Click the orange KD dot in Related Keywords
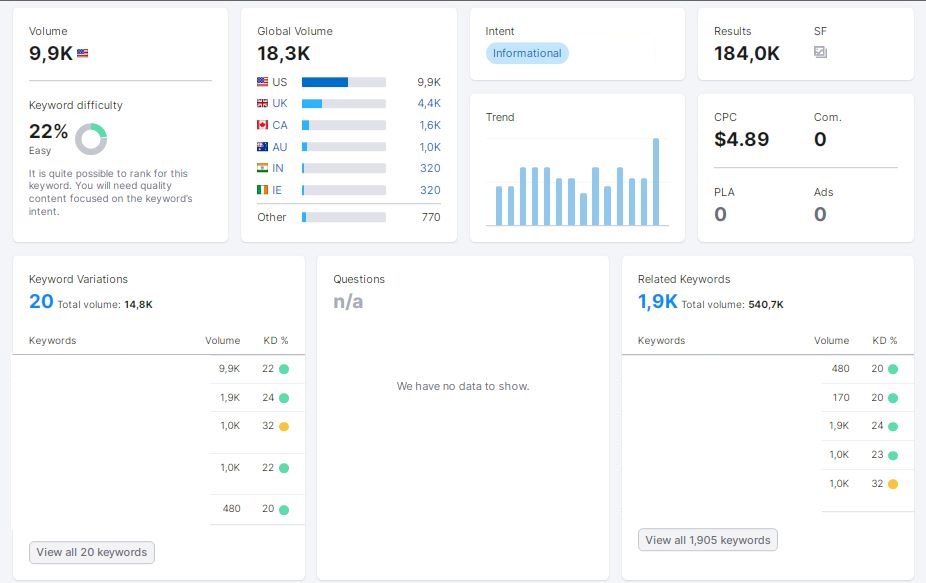 893,484
